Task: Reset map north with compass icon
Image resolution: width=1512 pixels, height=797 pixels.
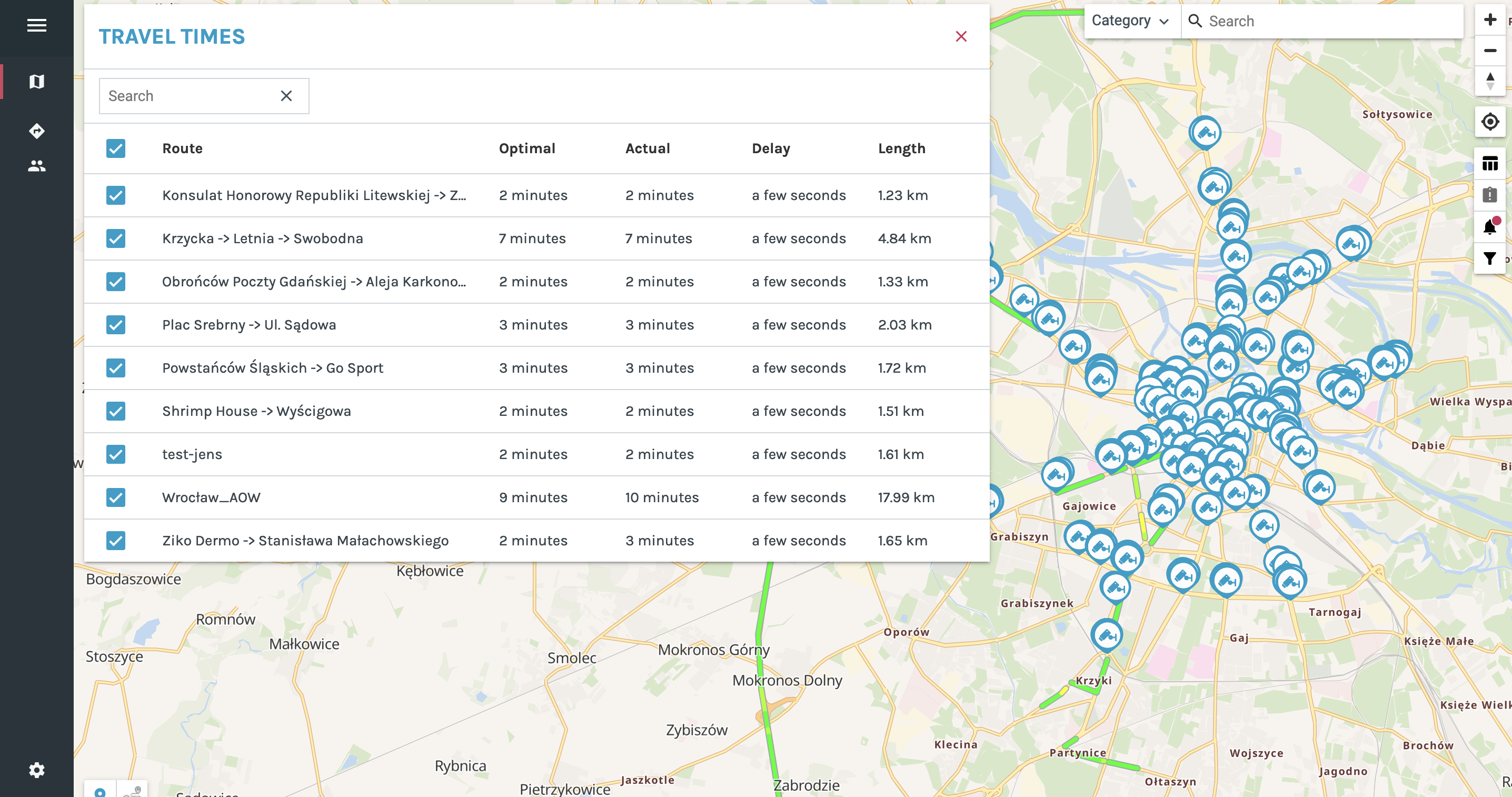Action: point(1490,81)
